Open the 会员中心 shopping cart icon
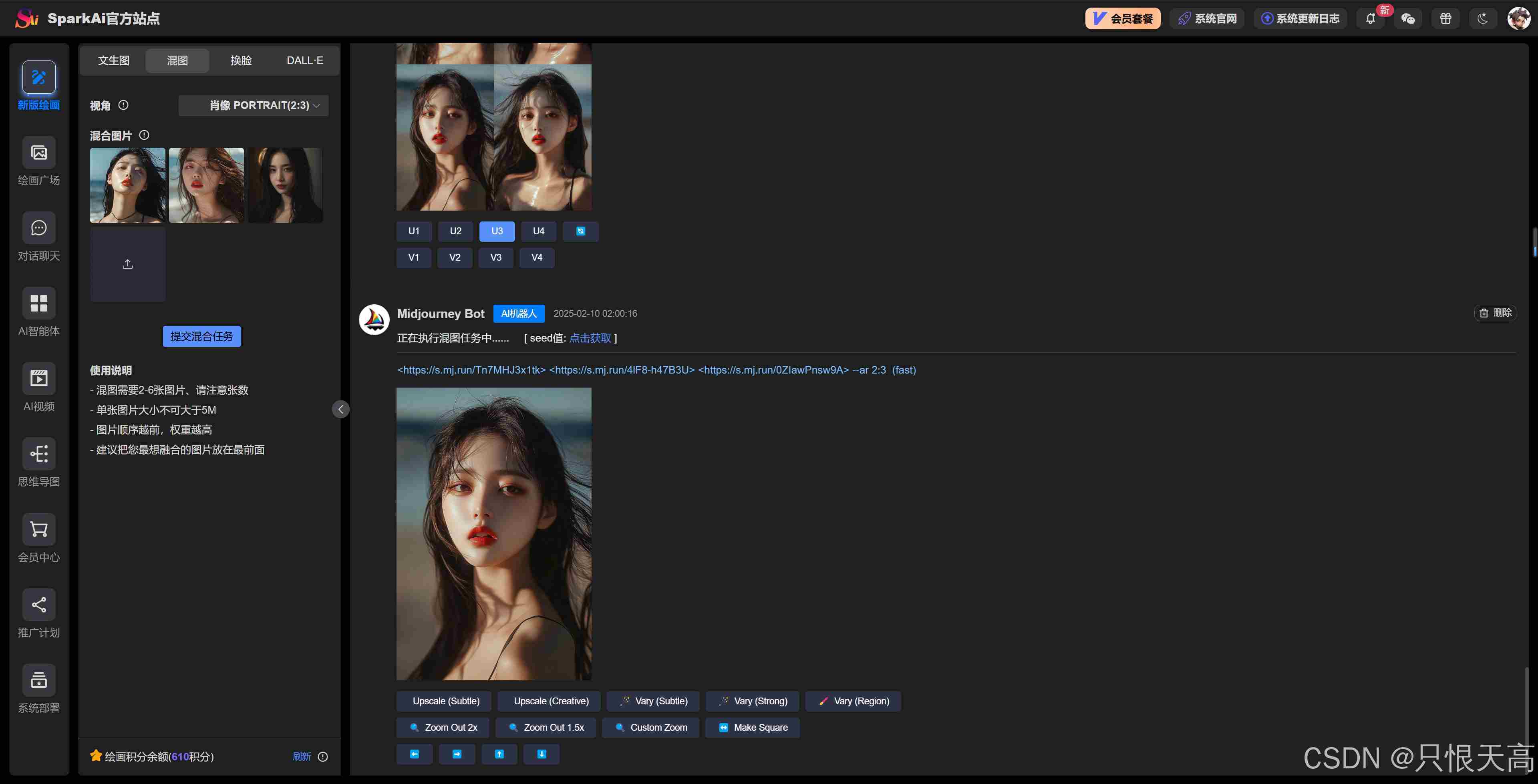Screen dimensions: 1538x784 tap(39, 529)
